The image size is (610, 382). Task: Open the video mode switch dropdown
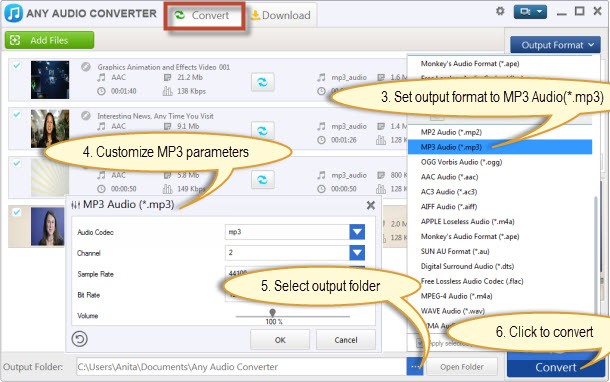[530, 12]
